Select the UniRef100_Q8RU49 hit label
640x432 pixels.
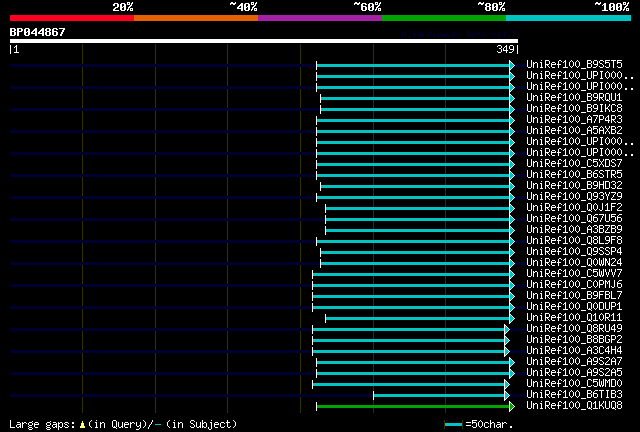(574, 329)
